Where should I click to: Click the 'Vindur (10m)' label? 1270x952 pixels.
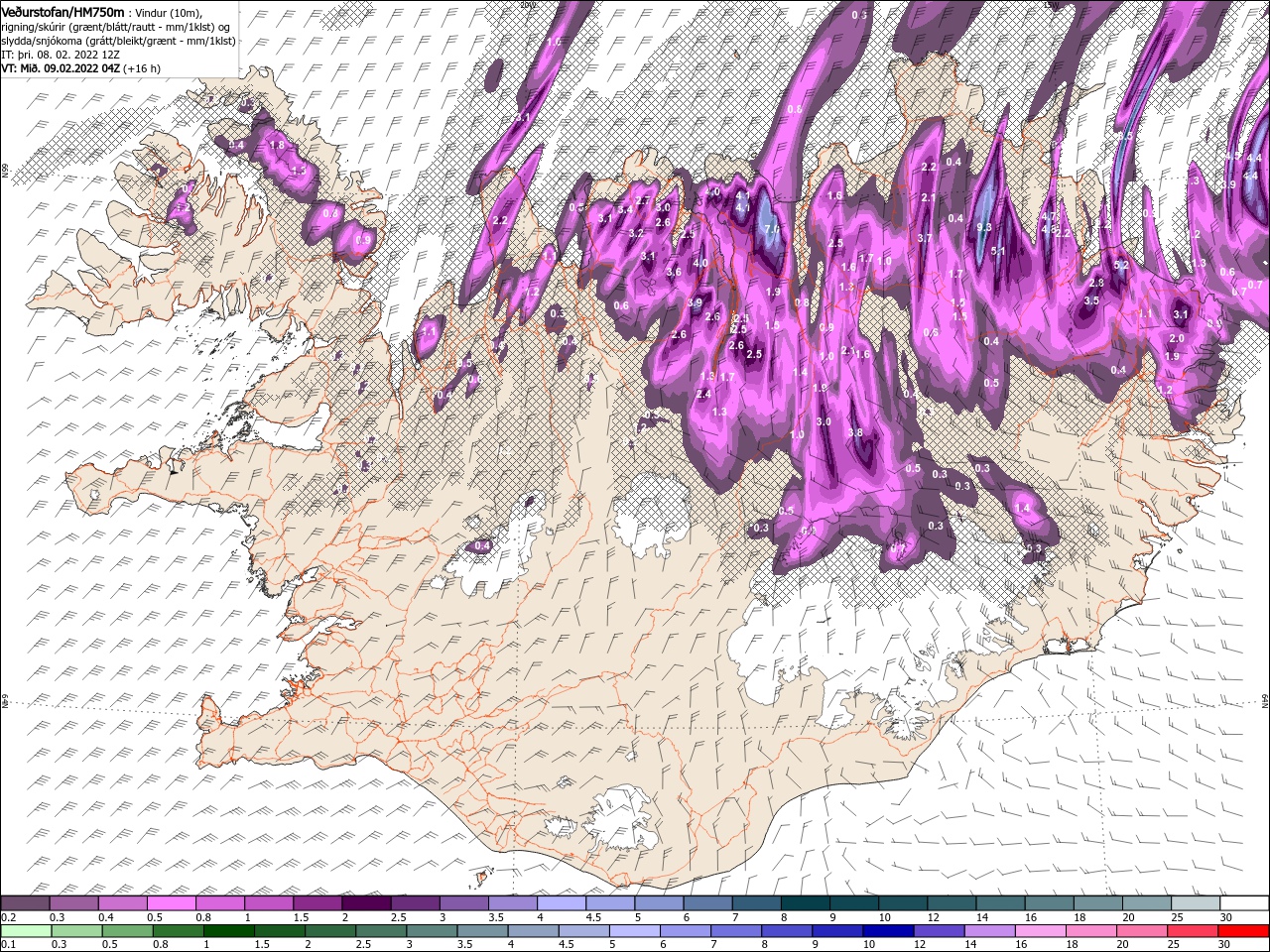[167, 12]
